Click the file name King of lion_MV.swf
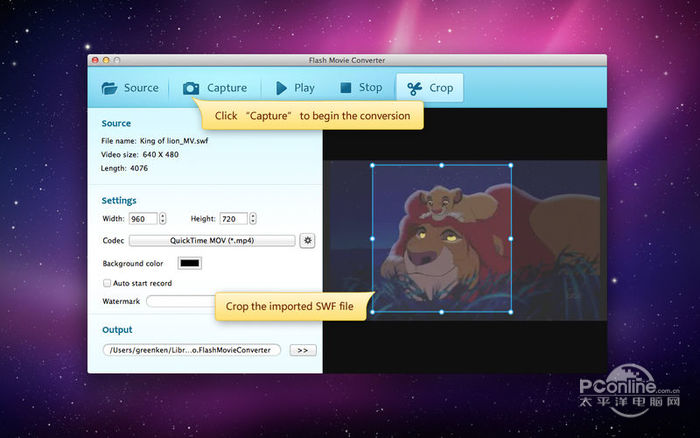Viewport: 700px width, 438px height. pyautogui.click(x=174, y=141)
